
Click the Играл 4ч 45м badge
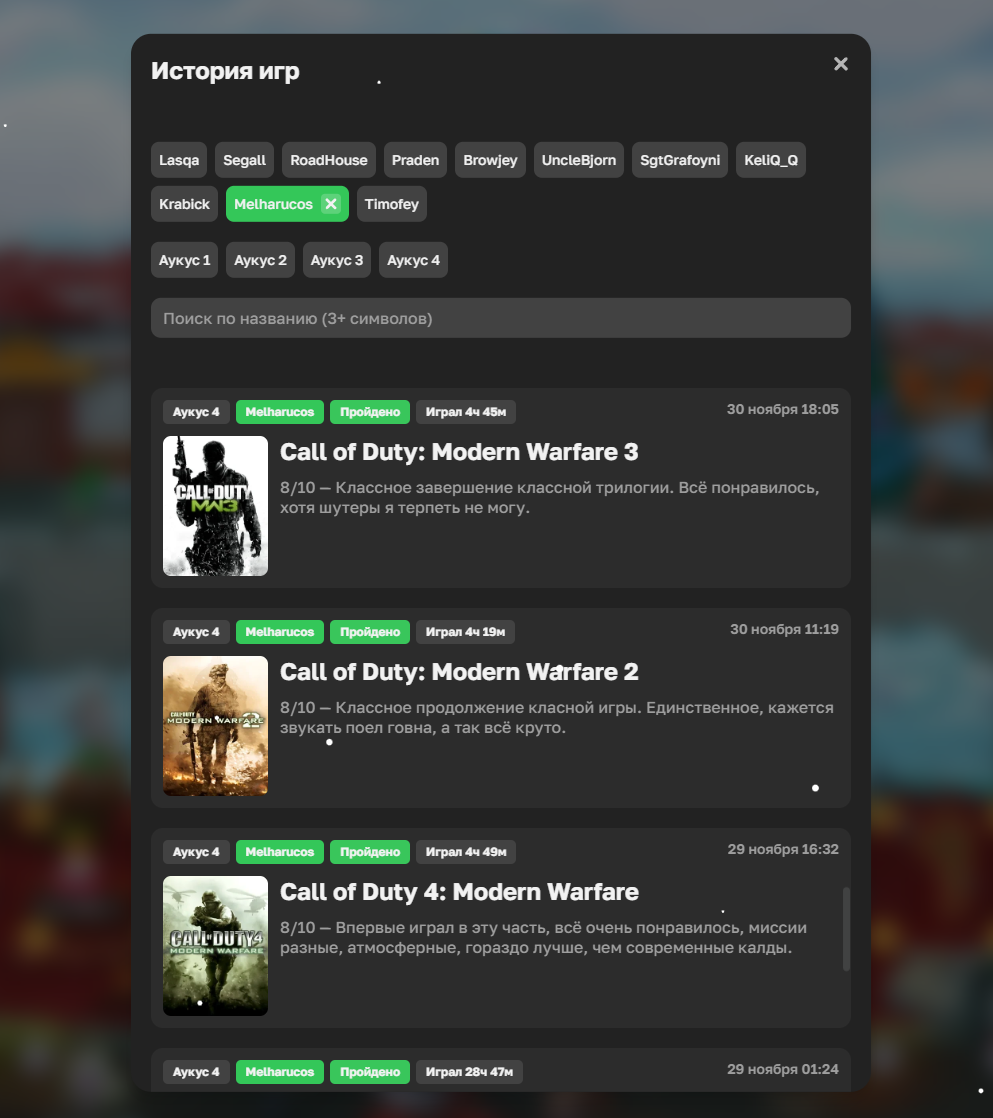pyautogui.click(x=465, y=412)
